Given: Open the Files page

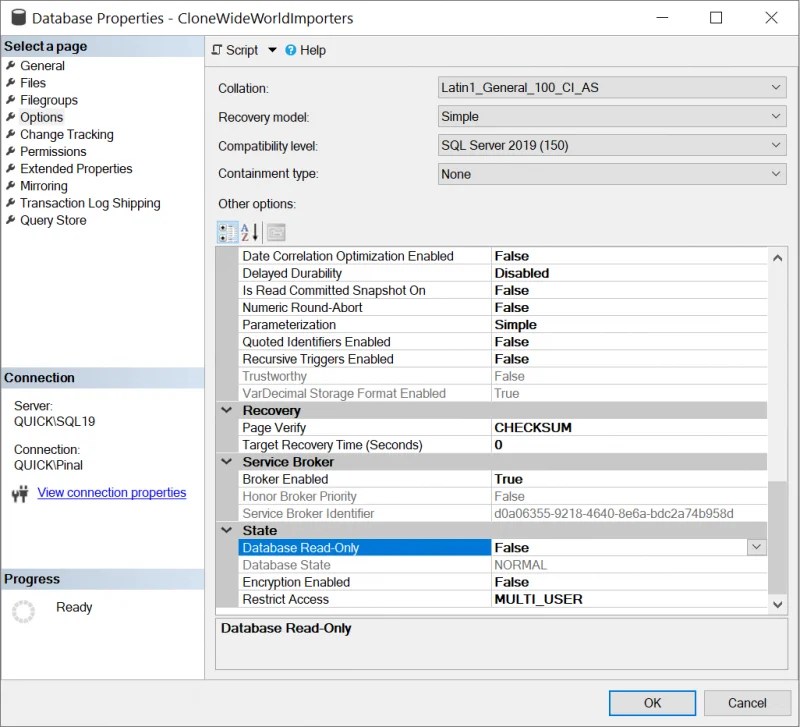Looking at the screenshot, I should tap(33, 83).
